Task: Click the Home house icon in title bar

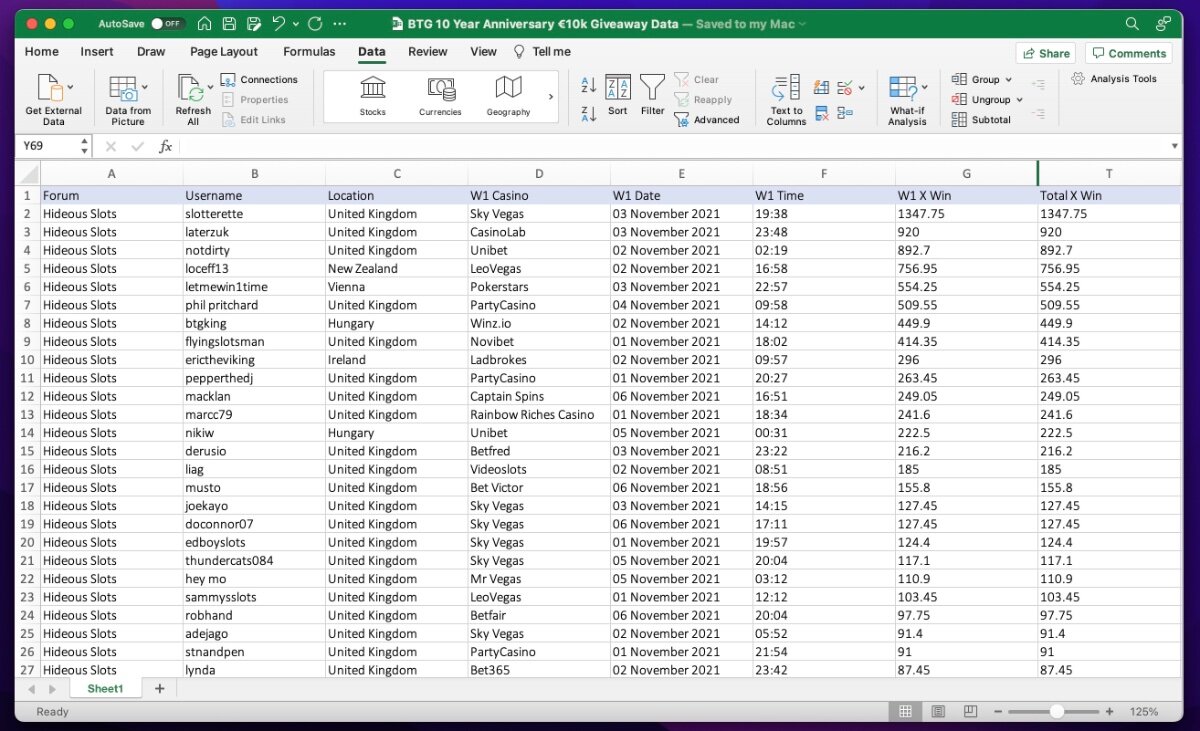Action: click(x=204, y=23)
